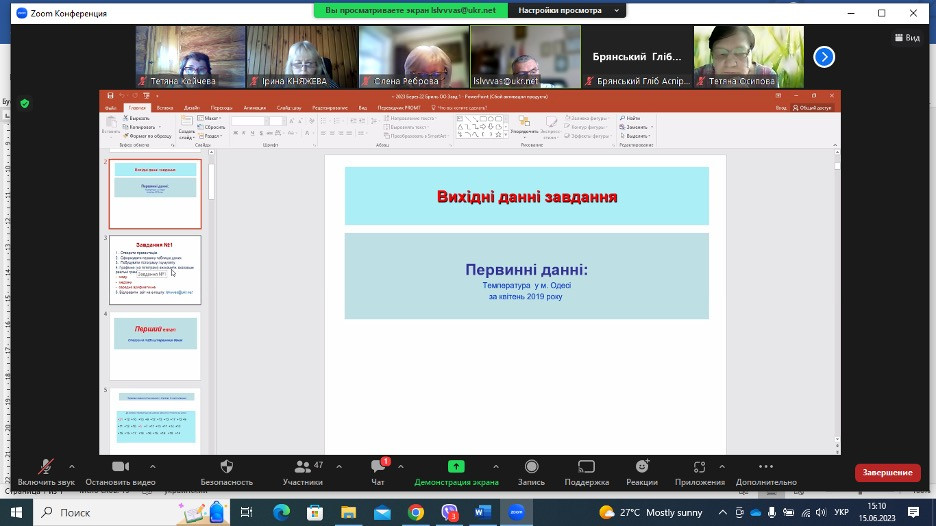Open the Чат chat panel
Screen dimensions: 936x526
click(378, 468)
